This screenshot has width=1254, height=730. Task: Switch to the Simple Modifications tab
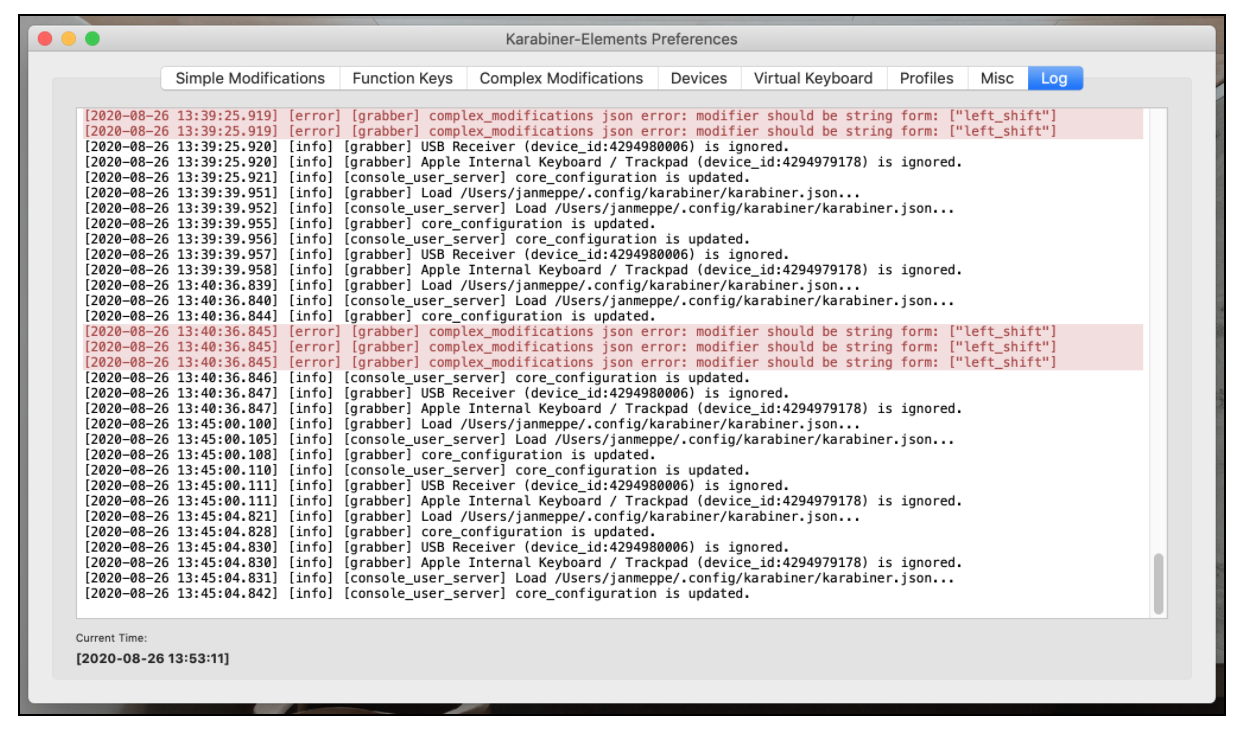pyautogui.click(x=250, y=78)
